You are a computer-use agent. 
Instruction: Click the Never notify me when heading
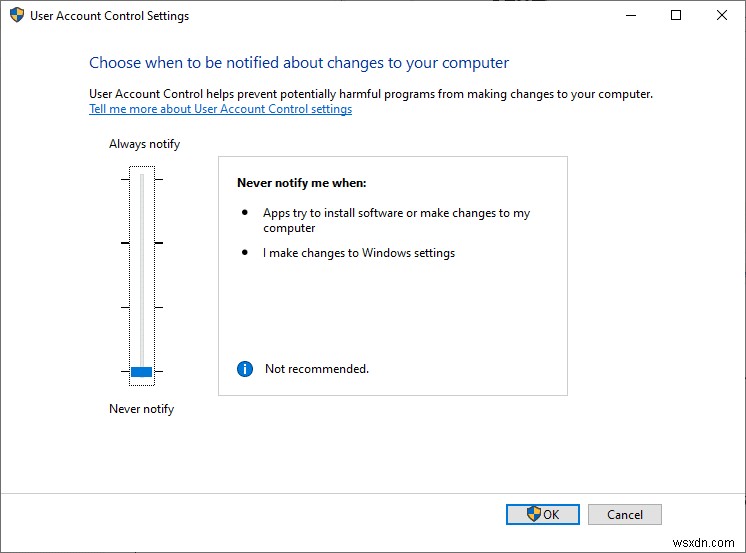tap(301, 183)
